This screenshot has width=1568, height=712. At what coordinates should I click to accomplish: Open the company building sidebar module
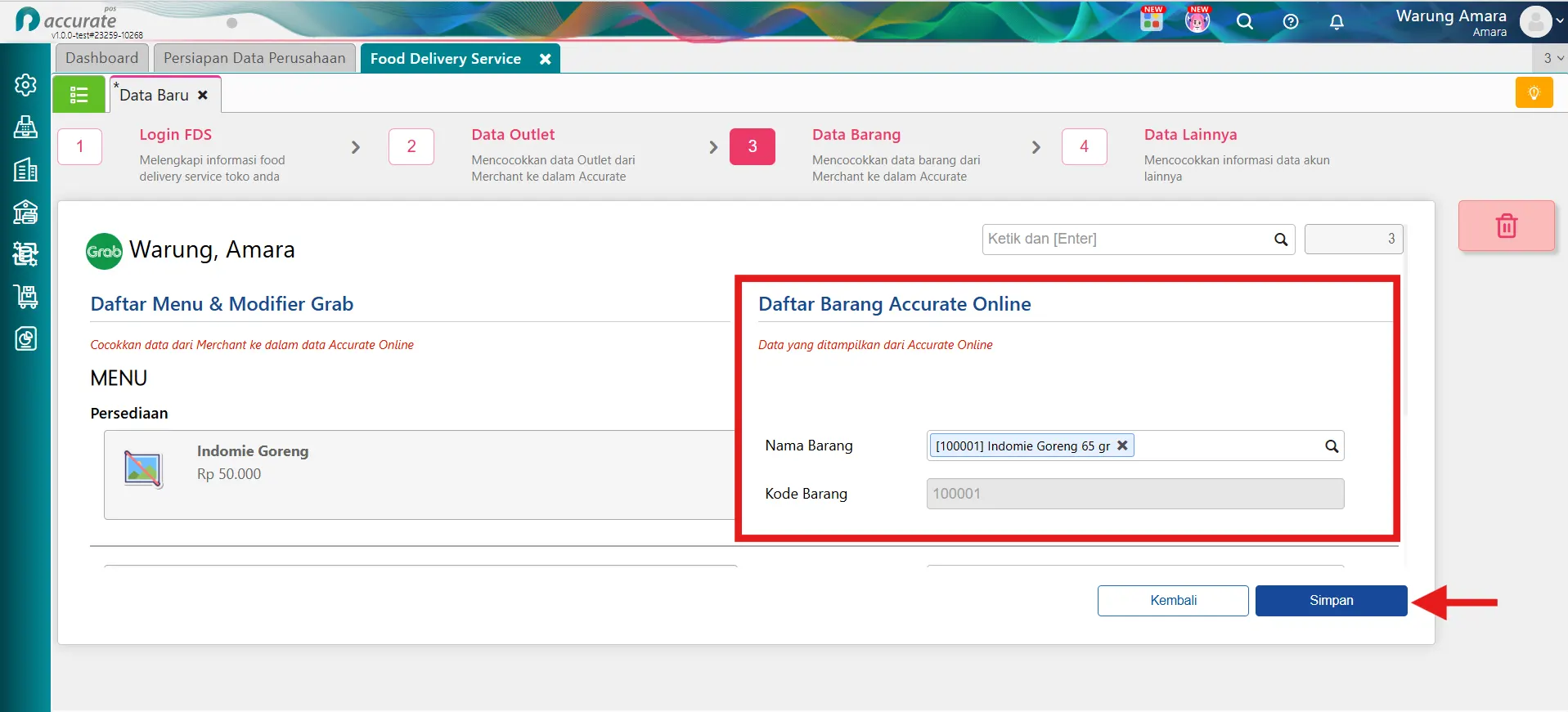[x=25, y=170]
